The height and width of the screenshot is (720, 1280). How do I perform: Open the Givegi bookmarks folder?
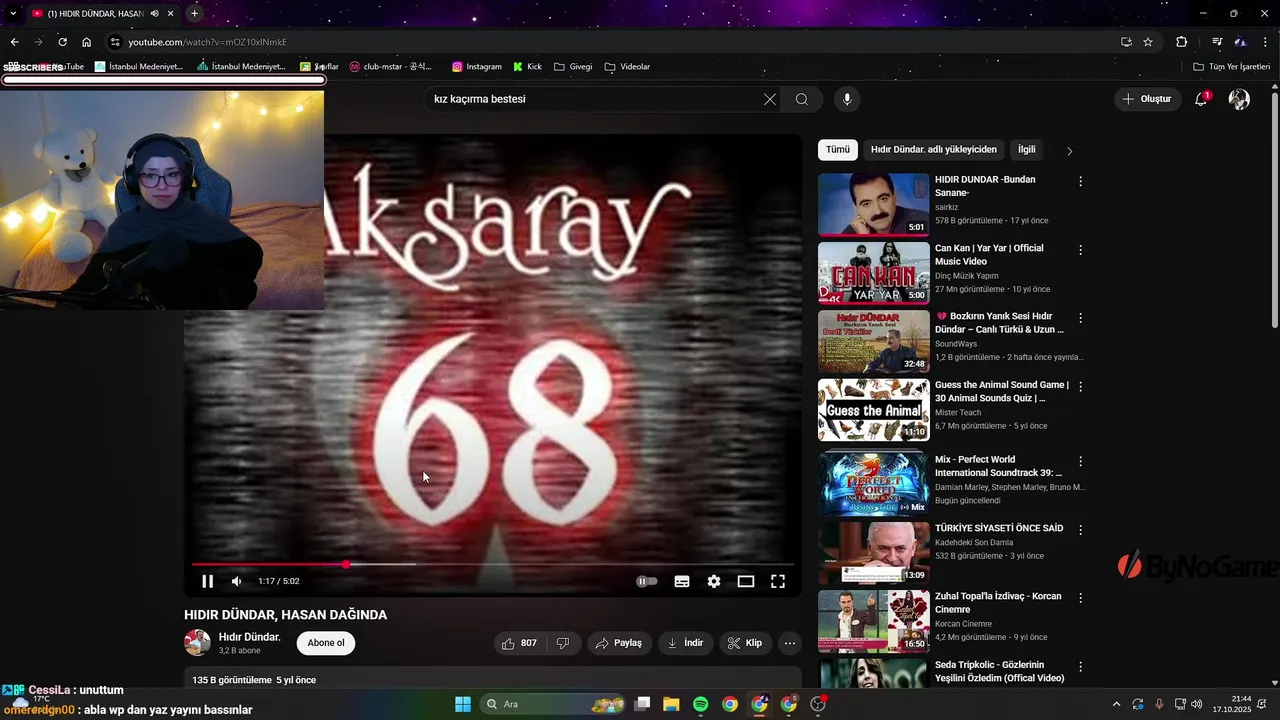(573, 67)
